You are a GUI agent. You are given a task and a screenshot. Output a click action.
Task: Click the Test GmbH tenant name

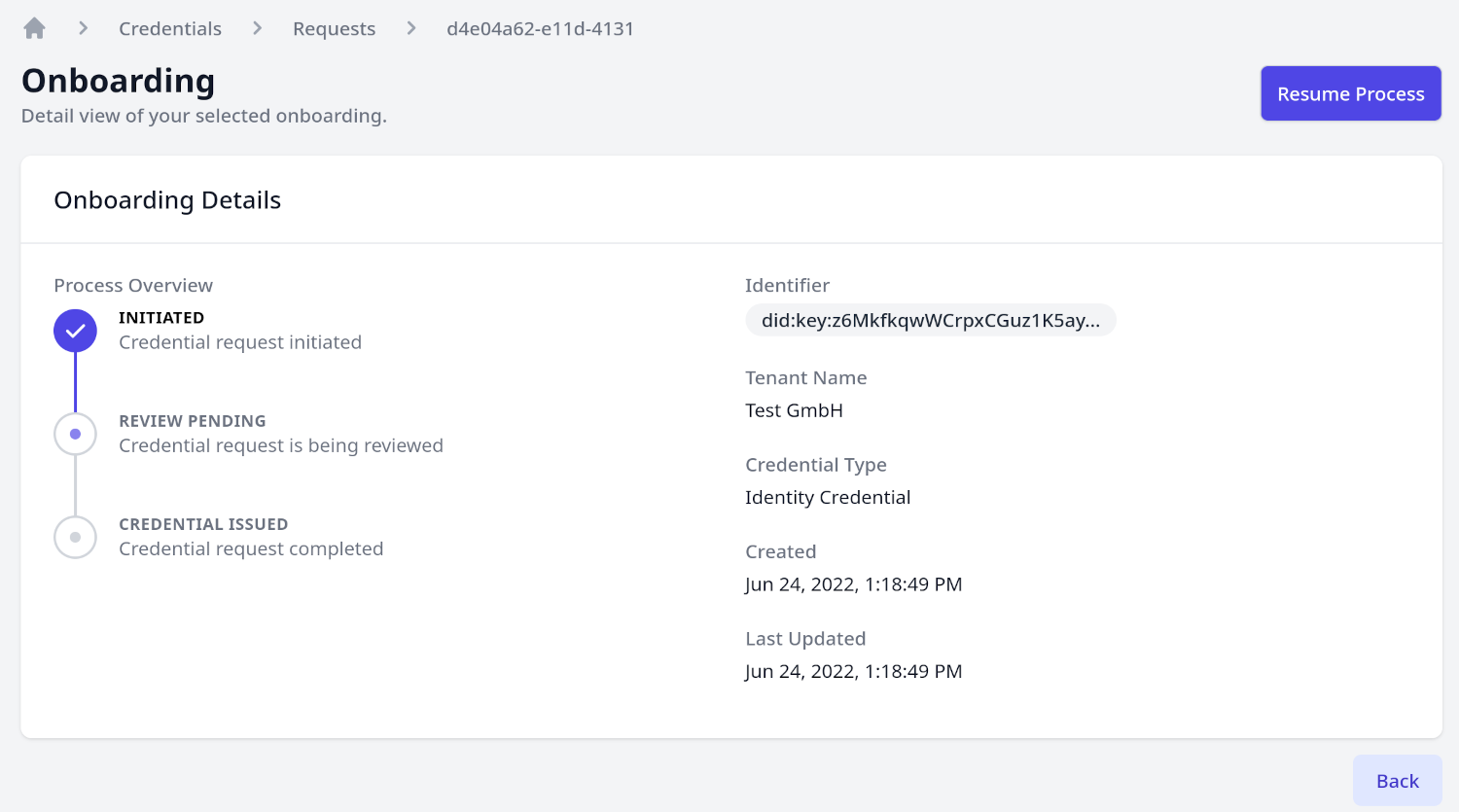tap(794, 410)
